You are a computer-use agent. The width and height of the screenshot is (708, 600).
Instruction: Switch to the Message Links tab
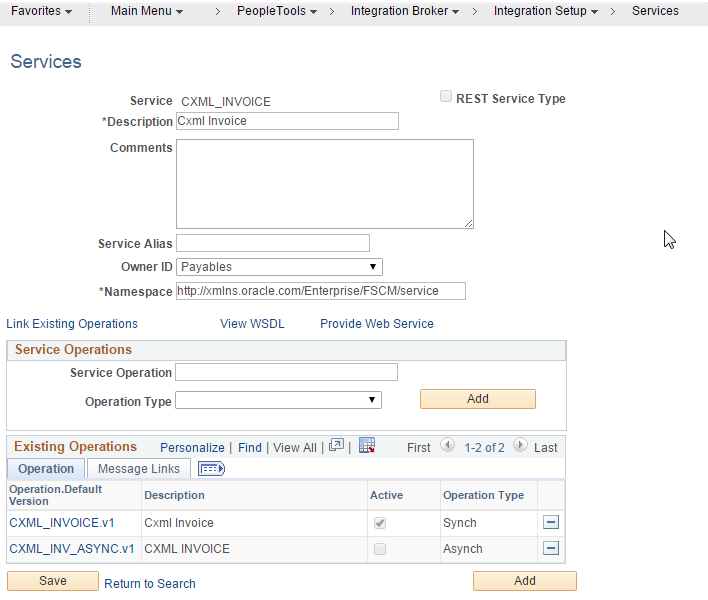point(138,468)
